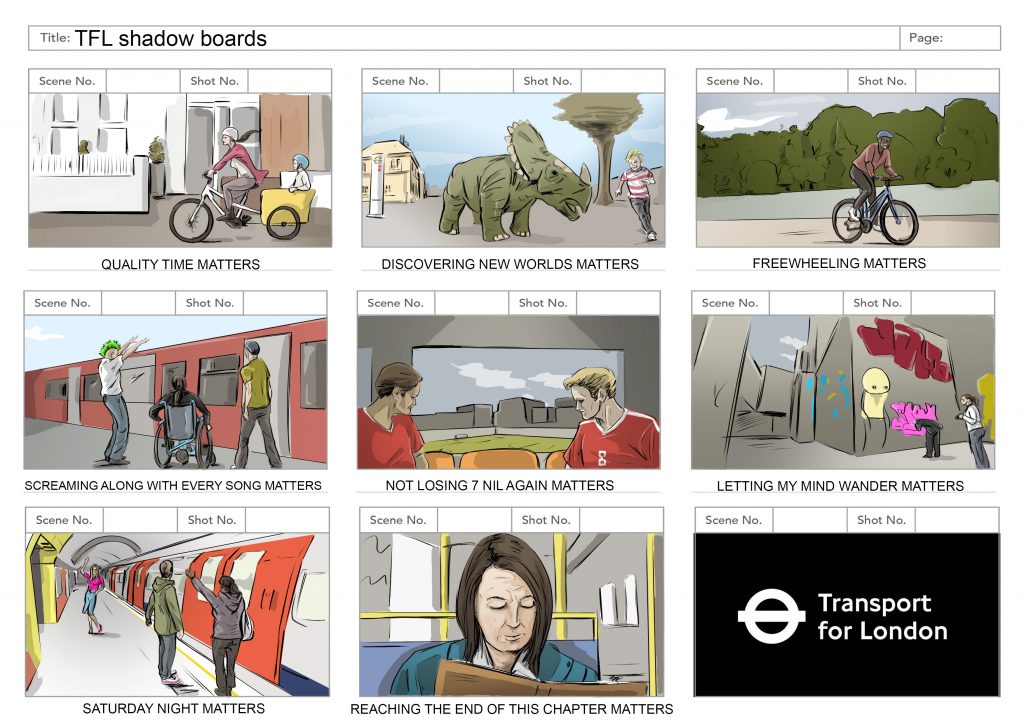Image resolution: width=1024 pixels, height=724 pixels.
Task: Open the Saturday Night tube platform panel
Action: [x=178, y=614]
